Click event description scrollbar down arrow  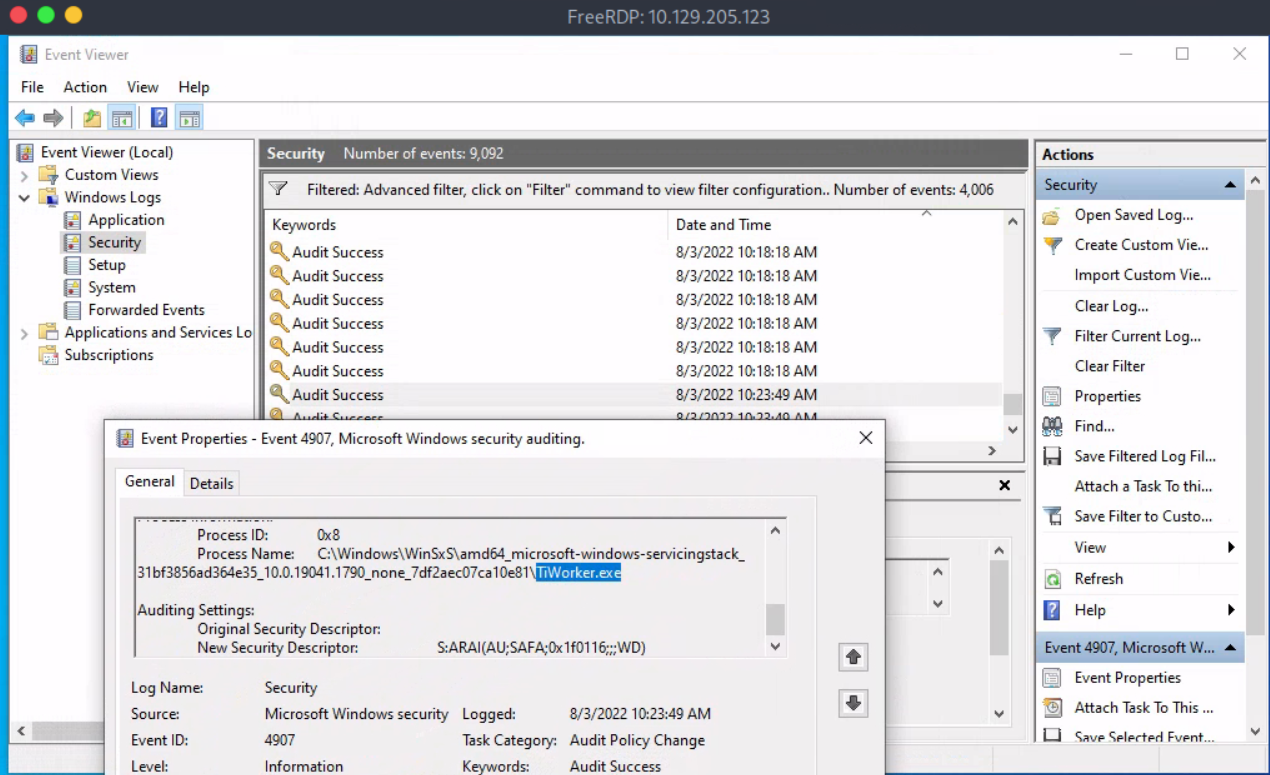775,646
